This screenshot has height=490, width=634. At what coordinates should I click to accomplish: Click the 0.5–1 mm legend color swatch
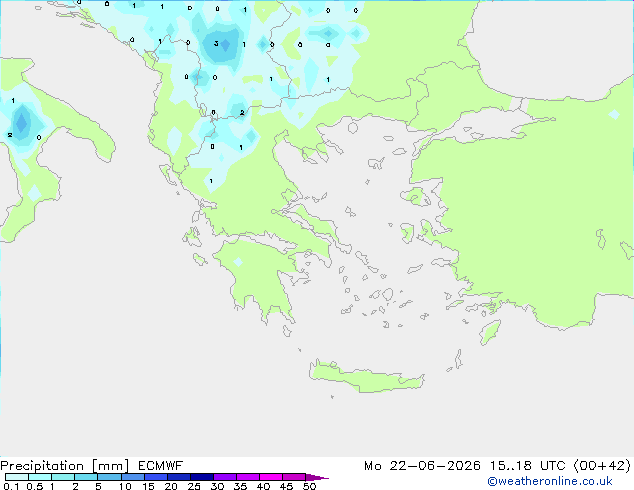coord(40,477)
